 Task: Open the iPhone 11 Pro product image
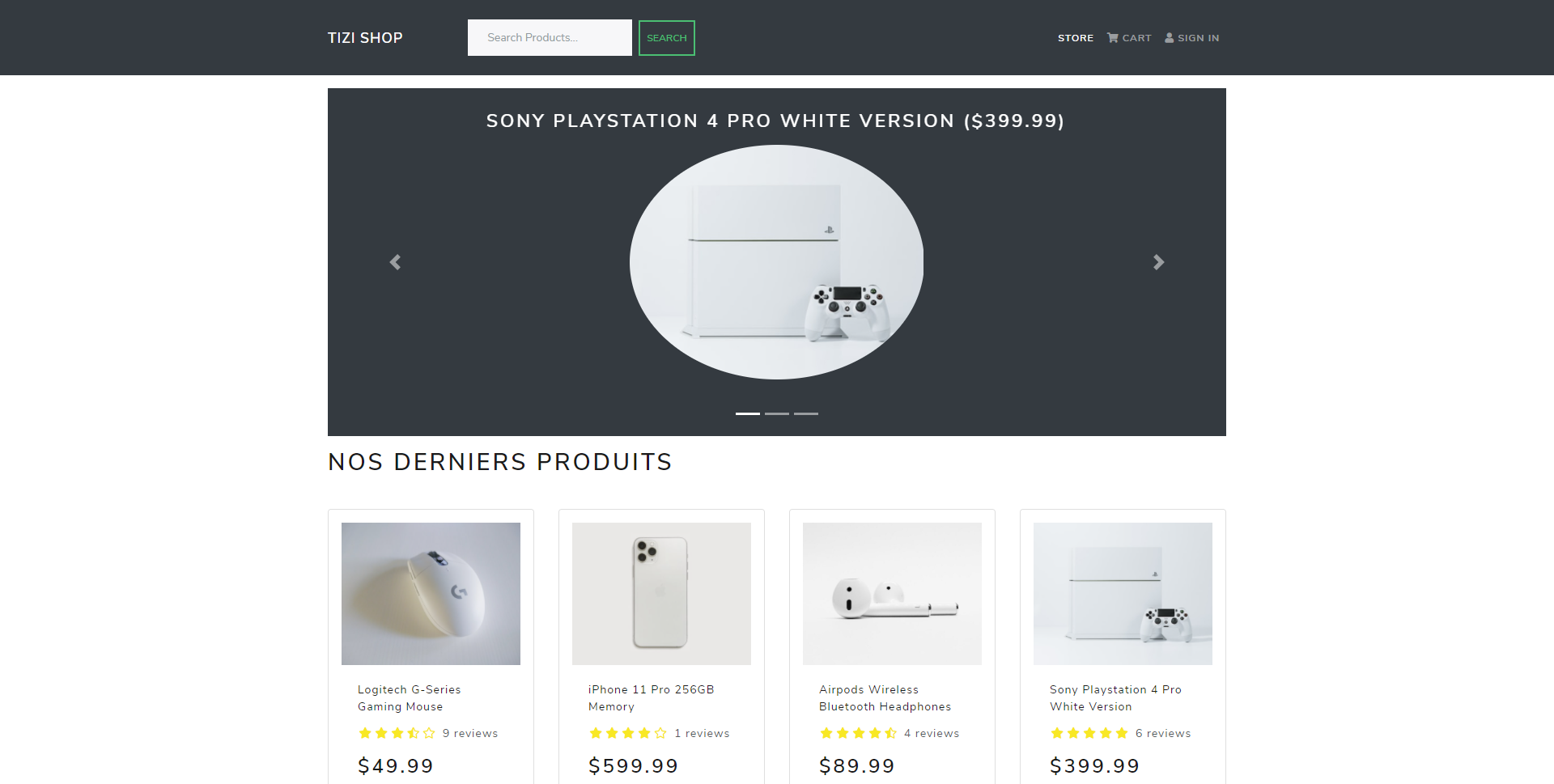661,594
